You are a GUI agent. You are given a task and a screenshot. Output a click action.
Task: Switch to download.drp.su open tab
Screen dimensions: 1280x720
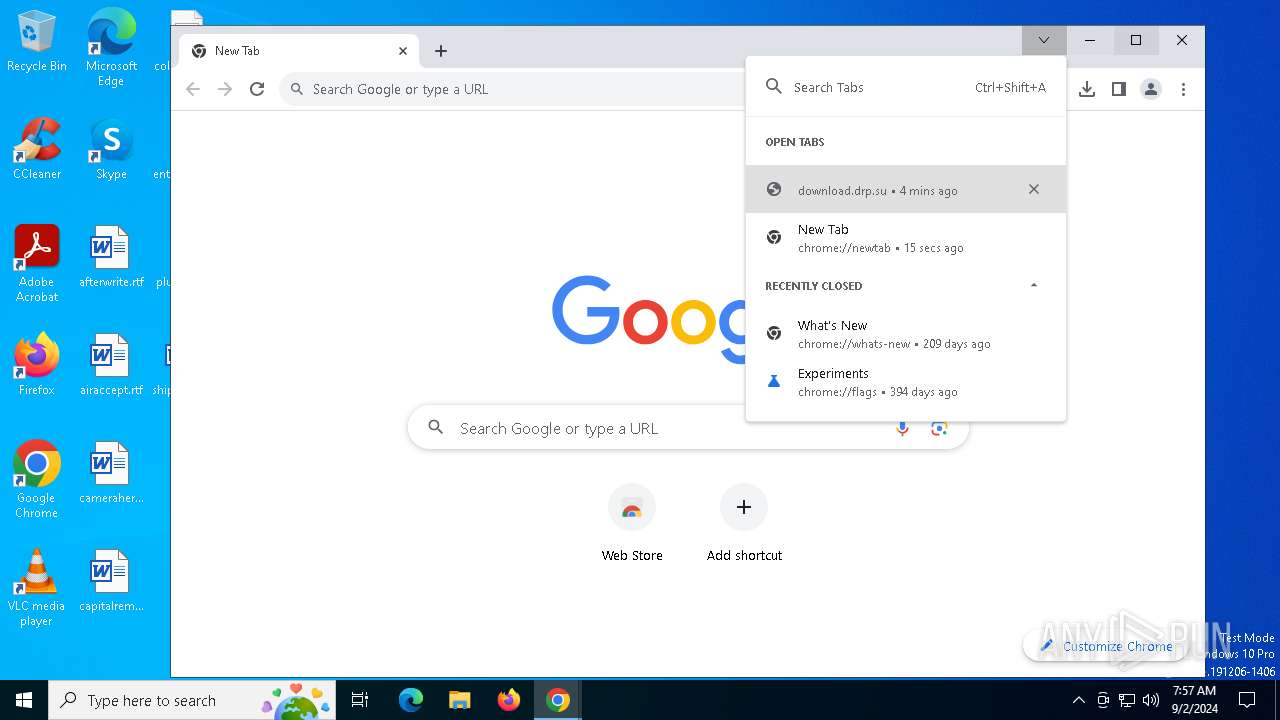click(906, 189)
